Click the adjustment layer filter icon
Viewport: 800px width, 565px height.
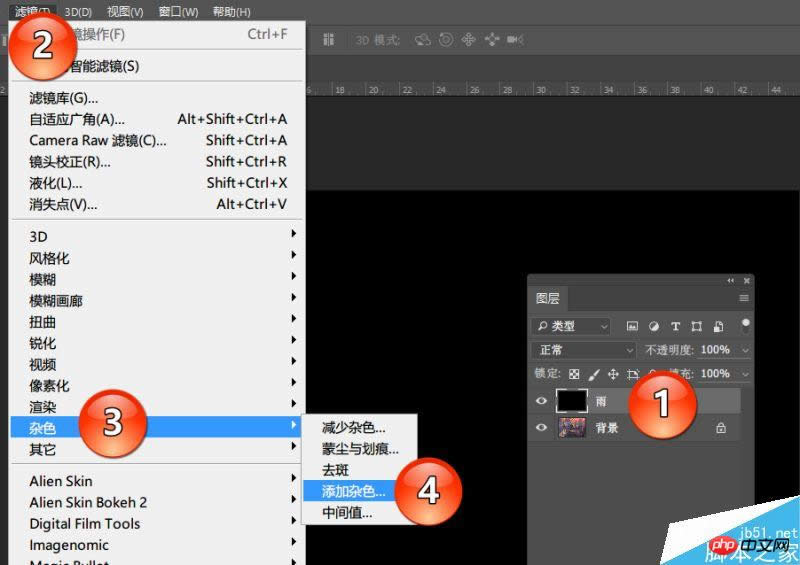click(654, 326)
